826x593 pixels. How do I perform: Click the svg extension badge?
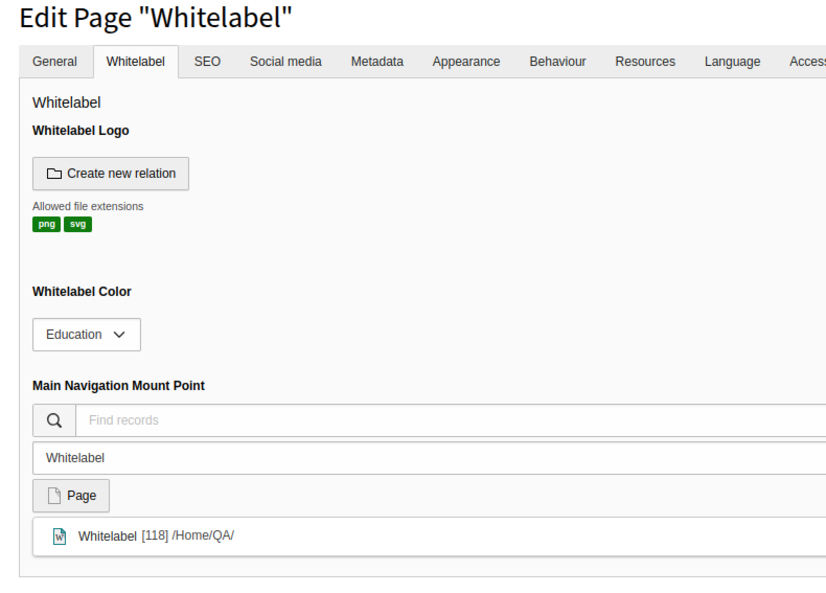[x=78, y=224]
